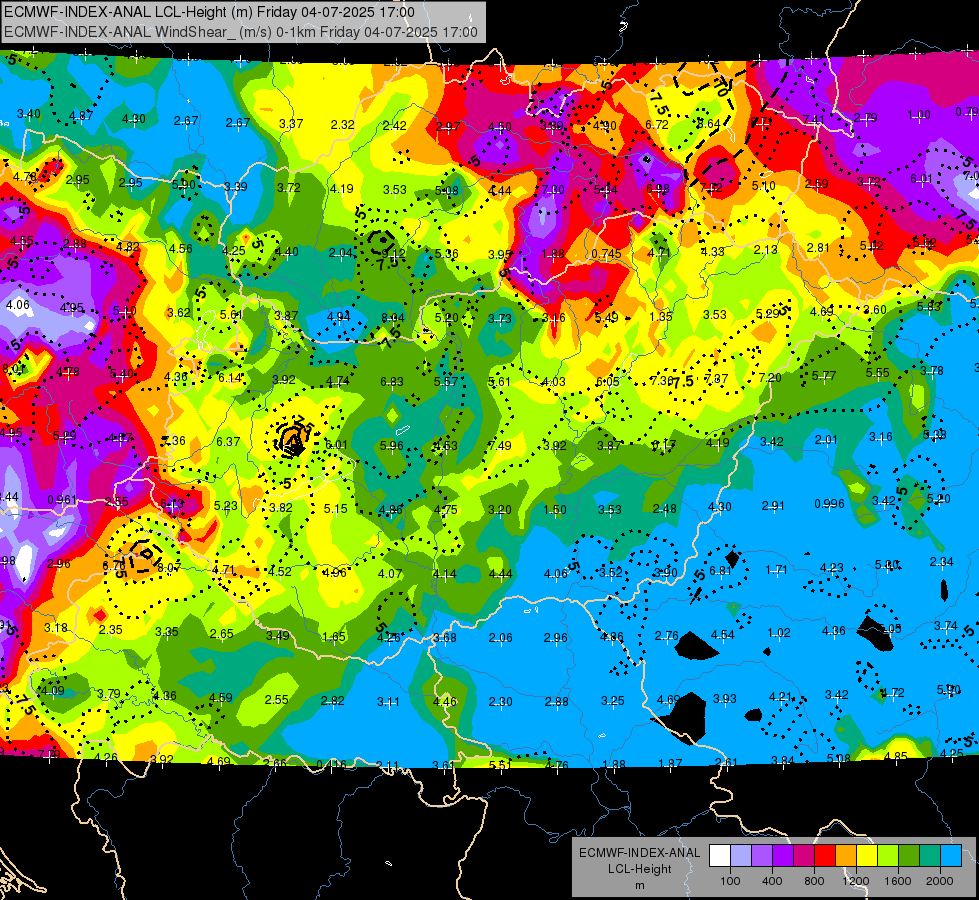Screen dimensions: 979x900
Task: Click the wind shear value 6.83
Action: click(x=392, y=381)
